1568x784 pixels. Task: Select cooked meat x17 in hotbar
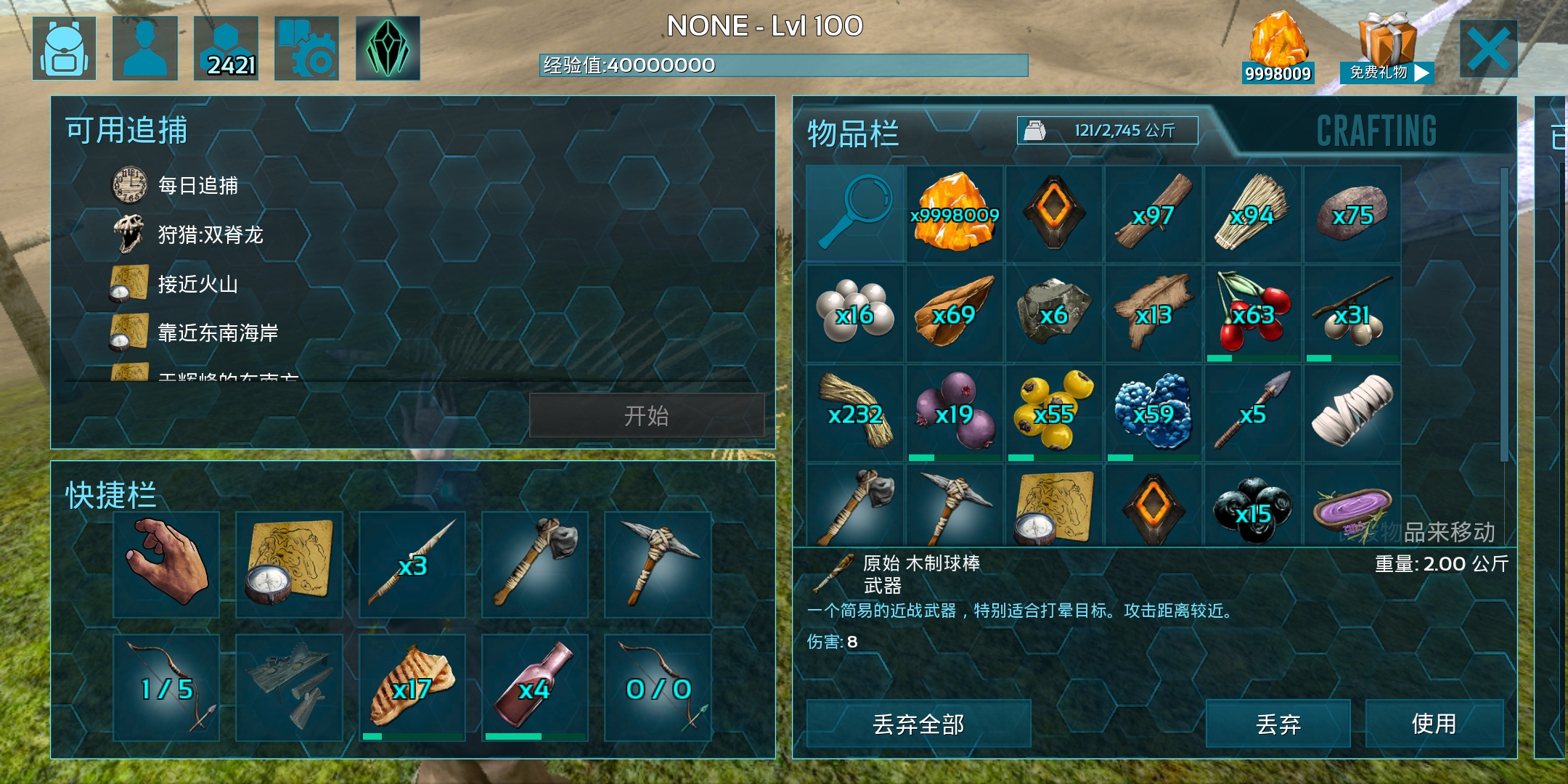pyautogui.click(x=412, y=687)
